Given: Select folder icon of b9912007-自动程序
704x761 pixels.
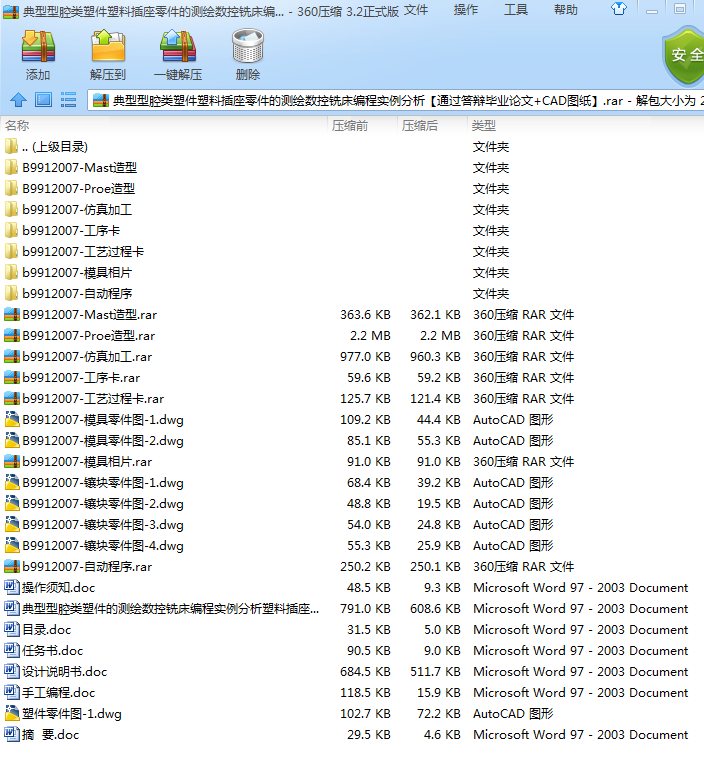Looking at the screenshot, I should (11, 294).
